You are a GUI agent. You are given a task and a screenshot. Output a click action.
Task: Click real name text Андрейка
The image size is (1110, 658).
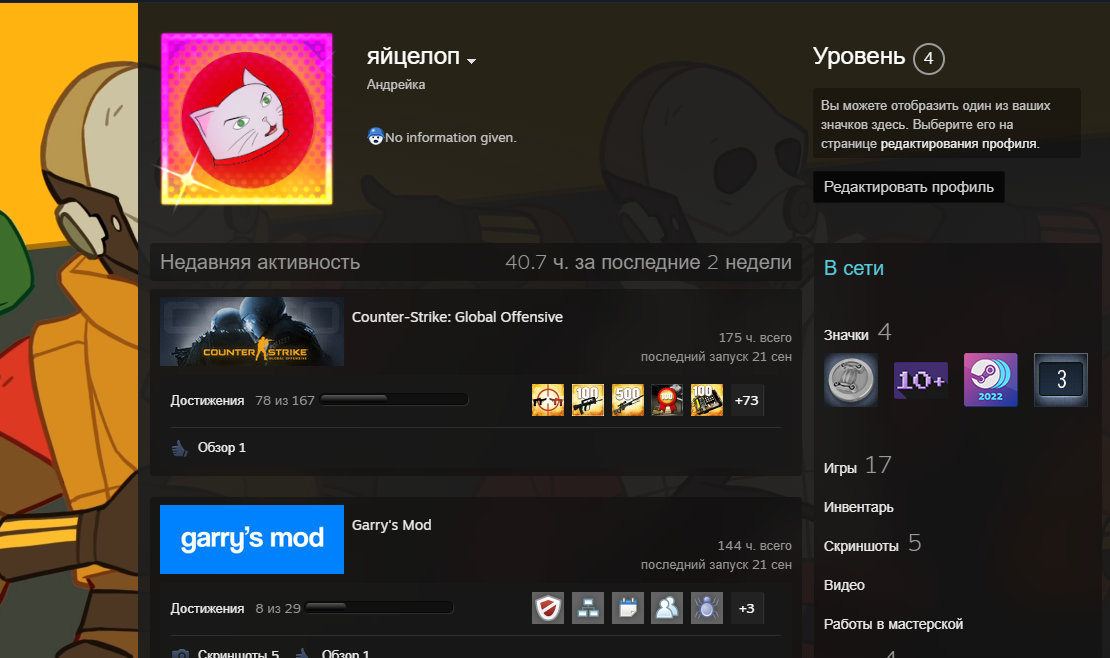396,84
